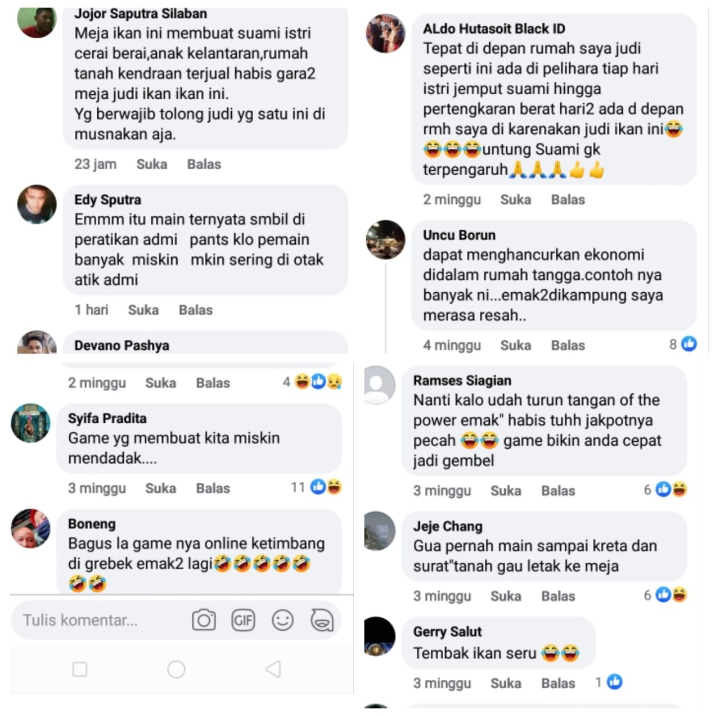The height and width of the screenshot is (716, 720).
Task: Open Devano Pashya's profile name
Action: point(122,345)
